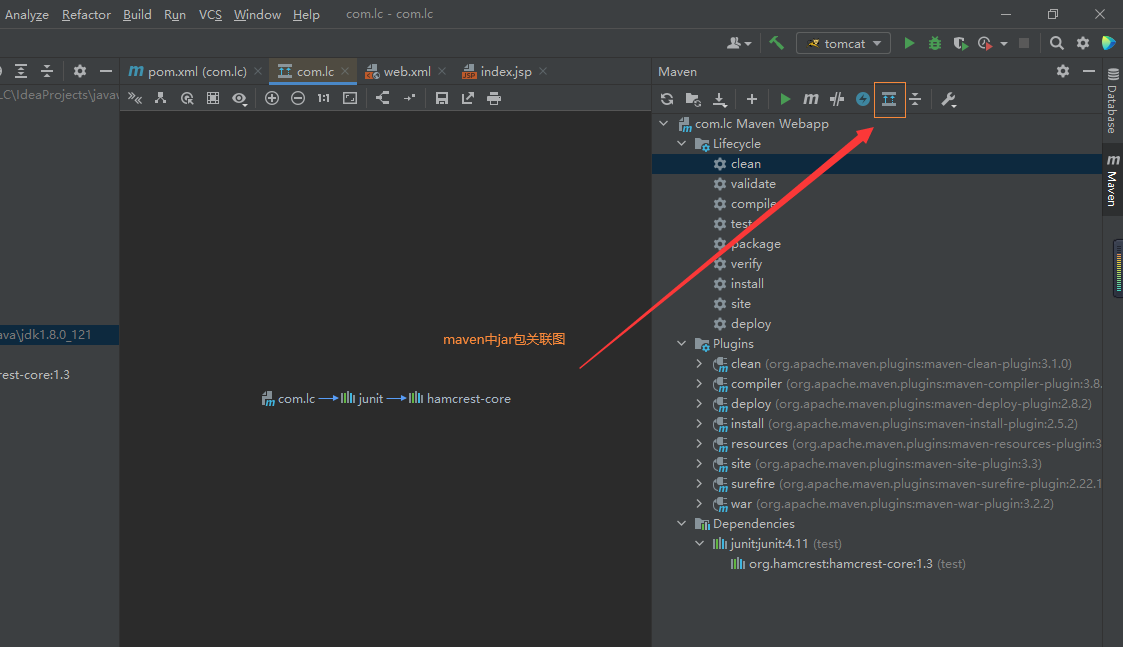Print the diagram using the printer icon

[494, 98]
